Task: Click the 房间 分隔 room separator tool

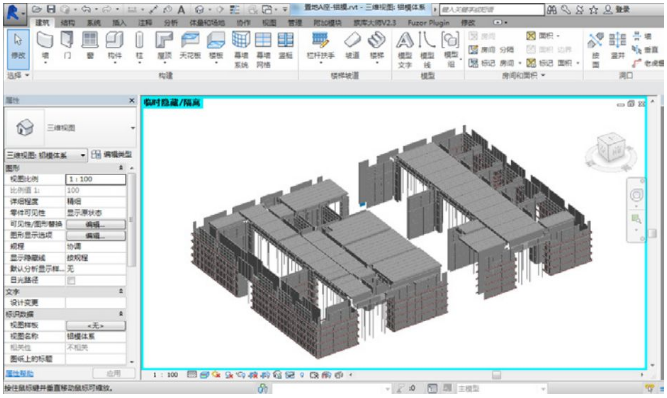Action: [x=491, y=50]
